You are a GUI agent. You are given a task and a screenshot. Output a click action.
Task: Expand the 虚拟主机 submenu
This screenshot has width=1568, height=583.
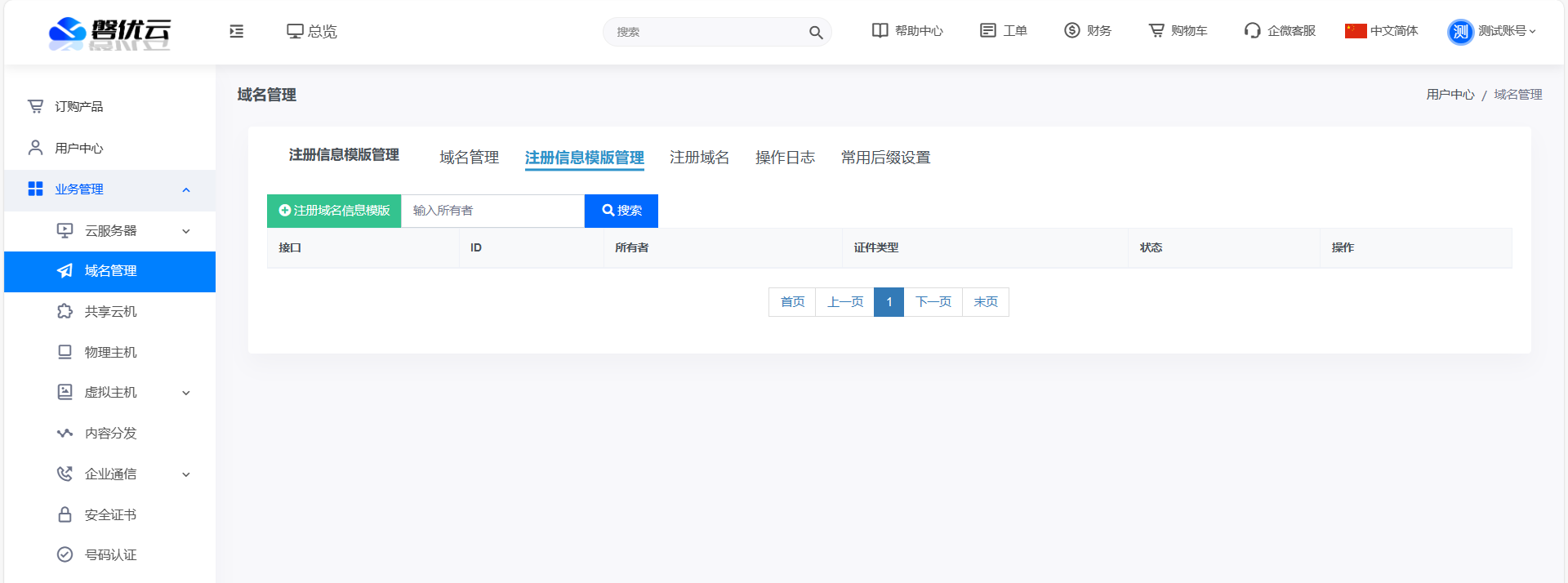186,393
